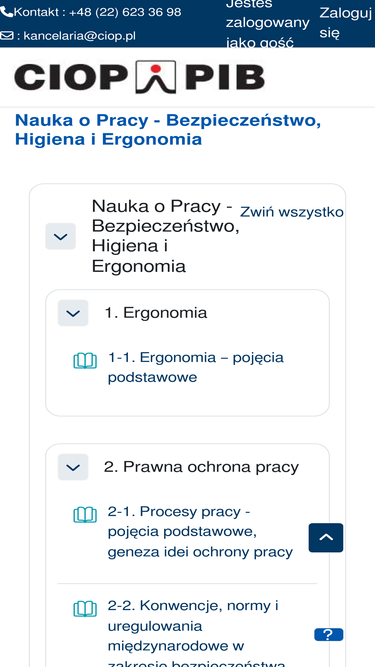
Task: Click the phone icon next to Kontakt
Action: 6,12
